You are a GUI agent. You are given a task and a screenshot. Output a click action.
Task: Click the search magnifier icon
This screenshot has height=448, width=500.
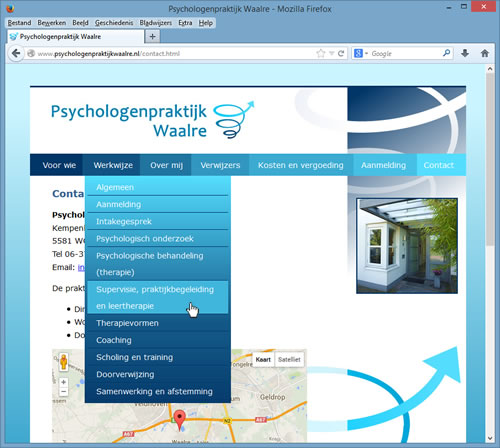pyautogui.click(x=446, y=53)
